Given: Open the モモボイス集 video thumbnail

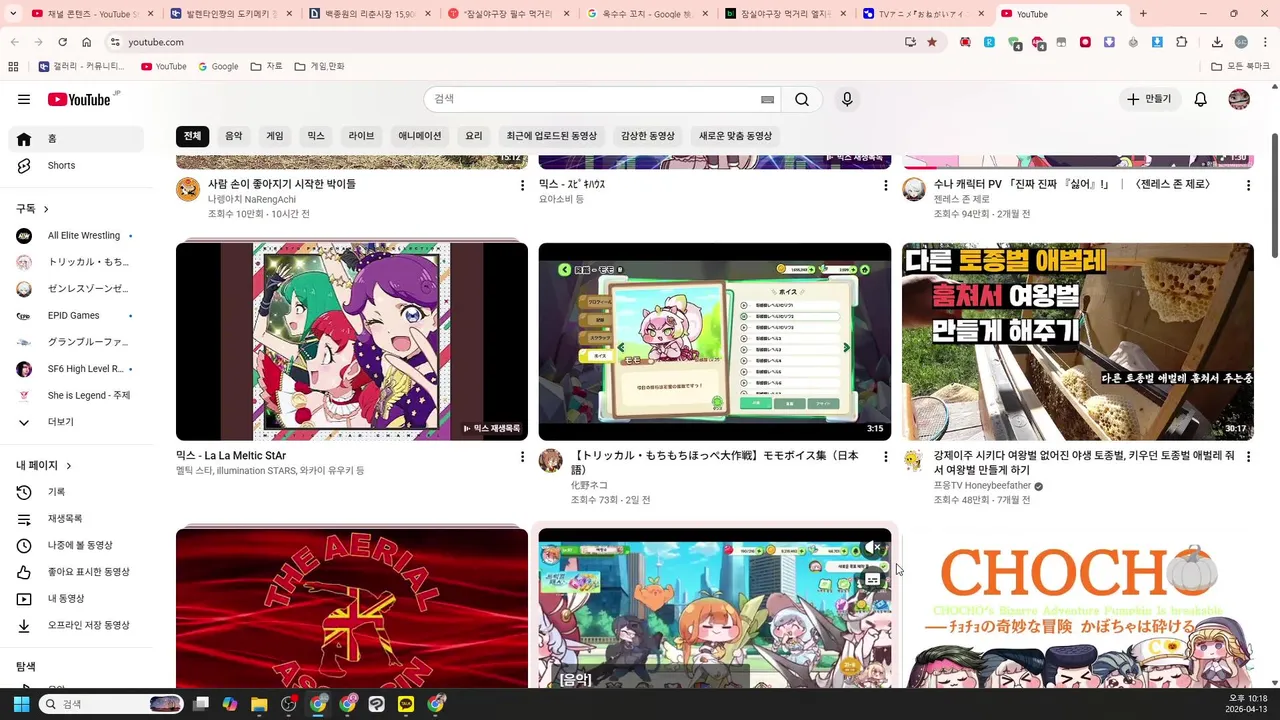Looking at the screenshot, I should click(x=715, y=342).
